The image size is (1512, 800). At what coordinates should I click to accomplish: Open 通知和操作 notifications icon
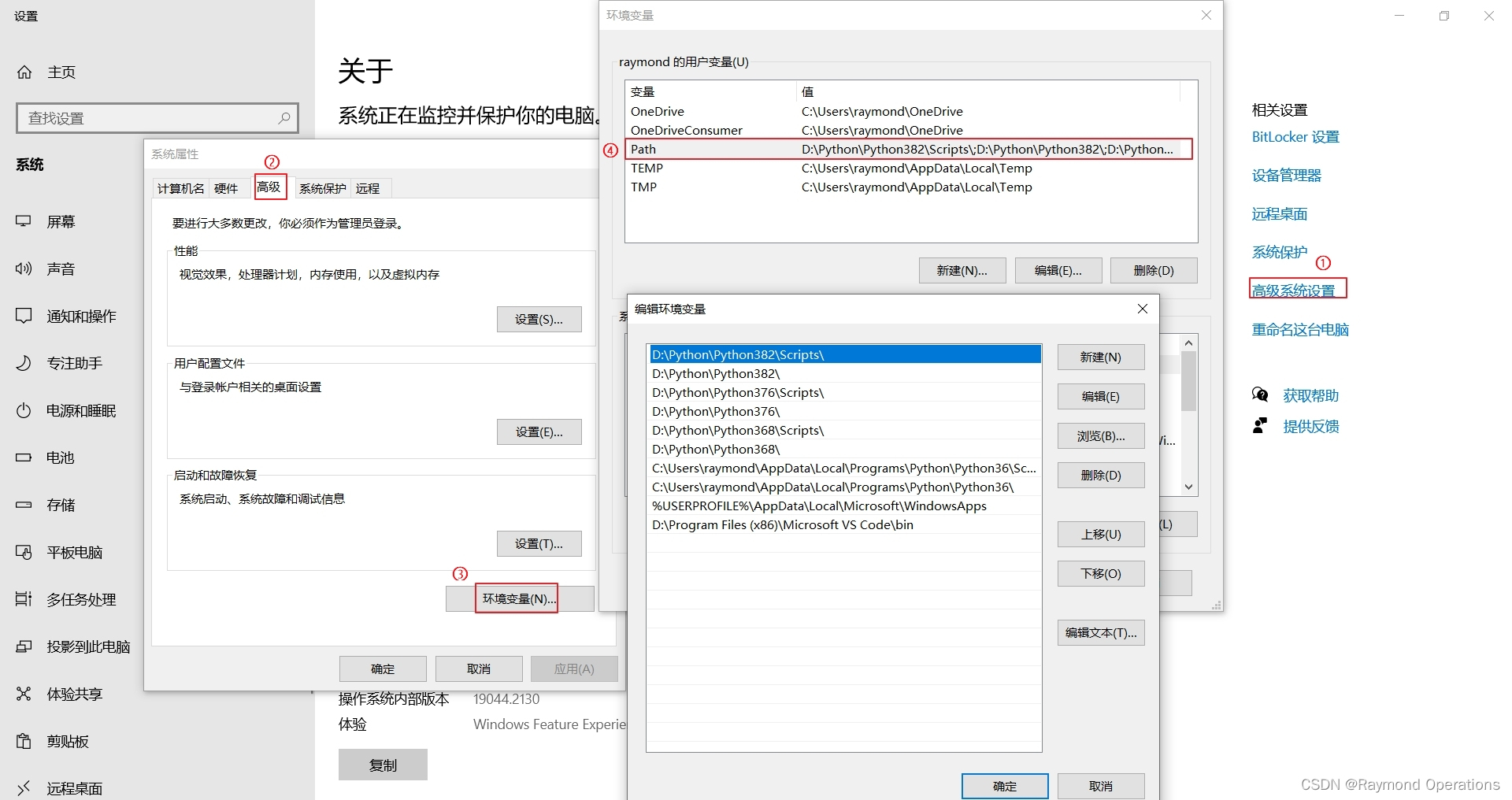pyautogui.click(x=24, y=316)
